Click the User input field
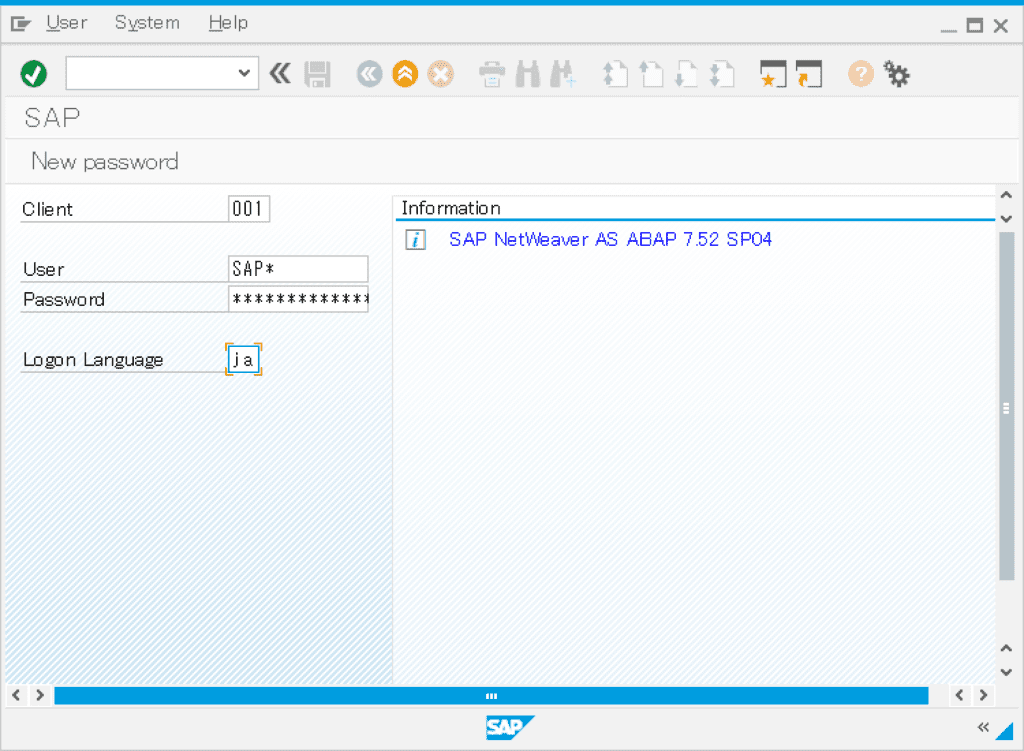Screen dimensions: 1024x751 pyautogui.click(x=298, y=269)
